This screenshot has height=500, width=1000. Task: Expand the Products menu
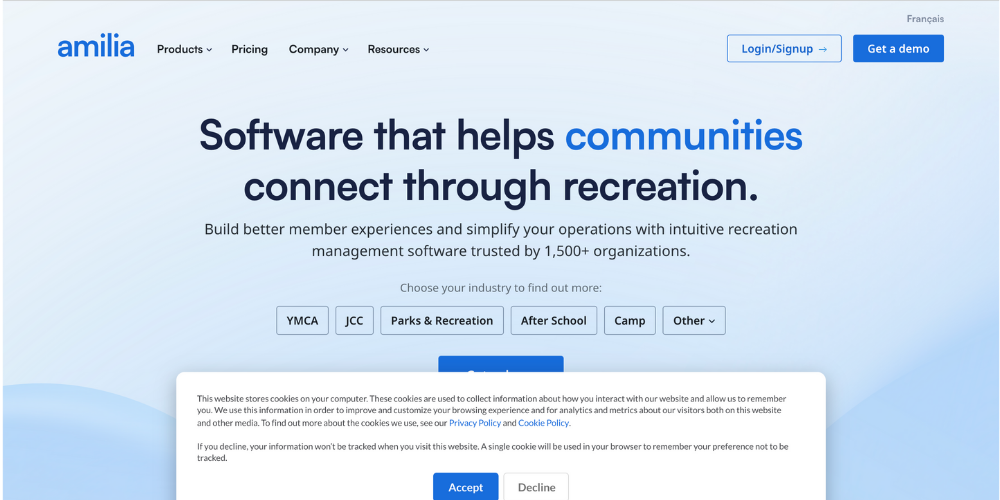pyautogui.click(x=184, y=49)
